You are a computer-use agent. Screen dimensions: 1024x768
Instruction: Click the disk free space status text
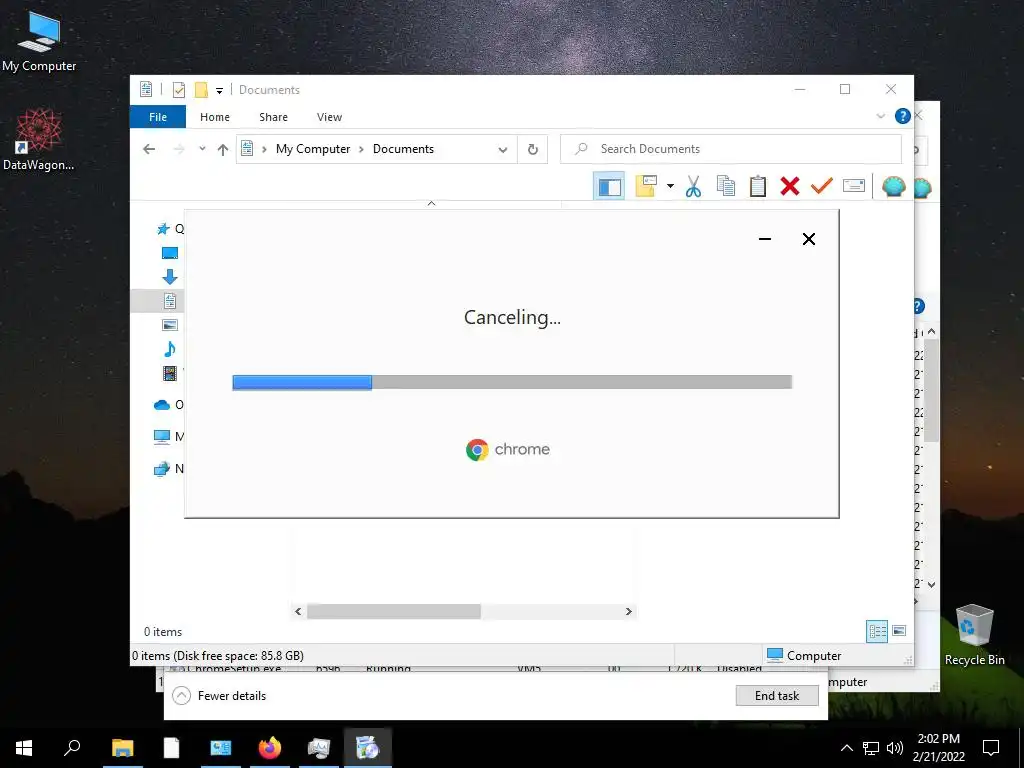(x=218, y=656)
